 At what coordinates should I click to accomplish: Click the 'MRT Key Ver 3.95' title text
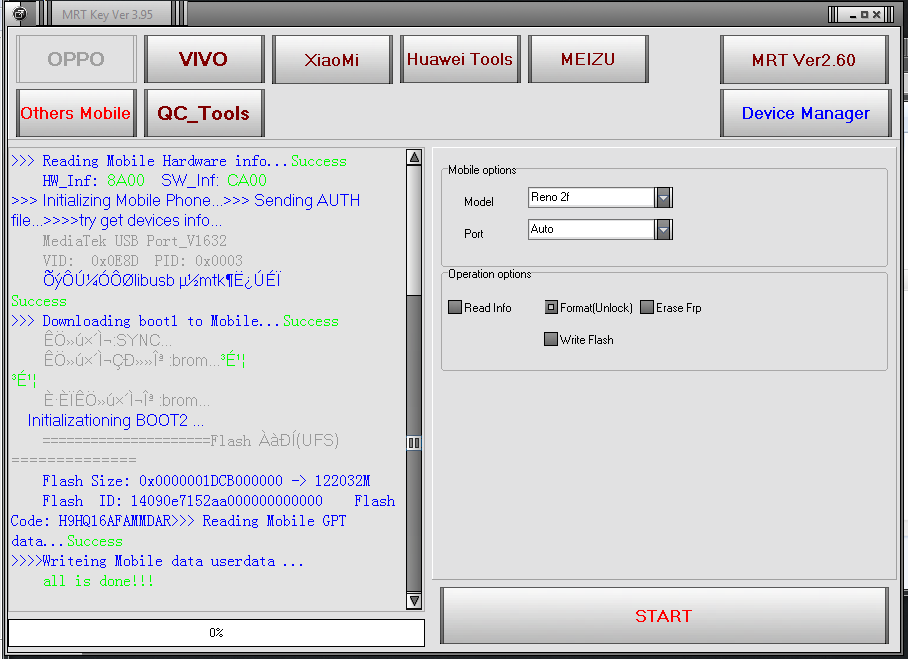tap(107, 14)
